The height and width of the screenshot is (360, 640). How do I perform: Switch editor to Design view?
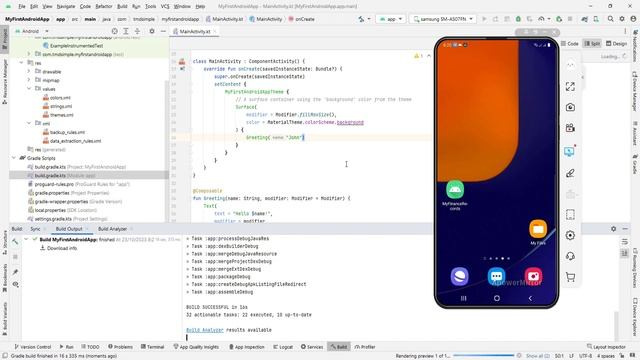pos(616,44)
